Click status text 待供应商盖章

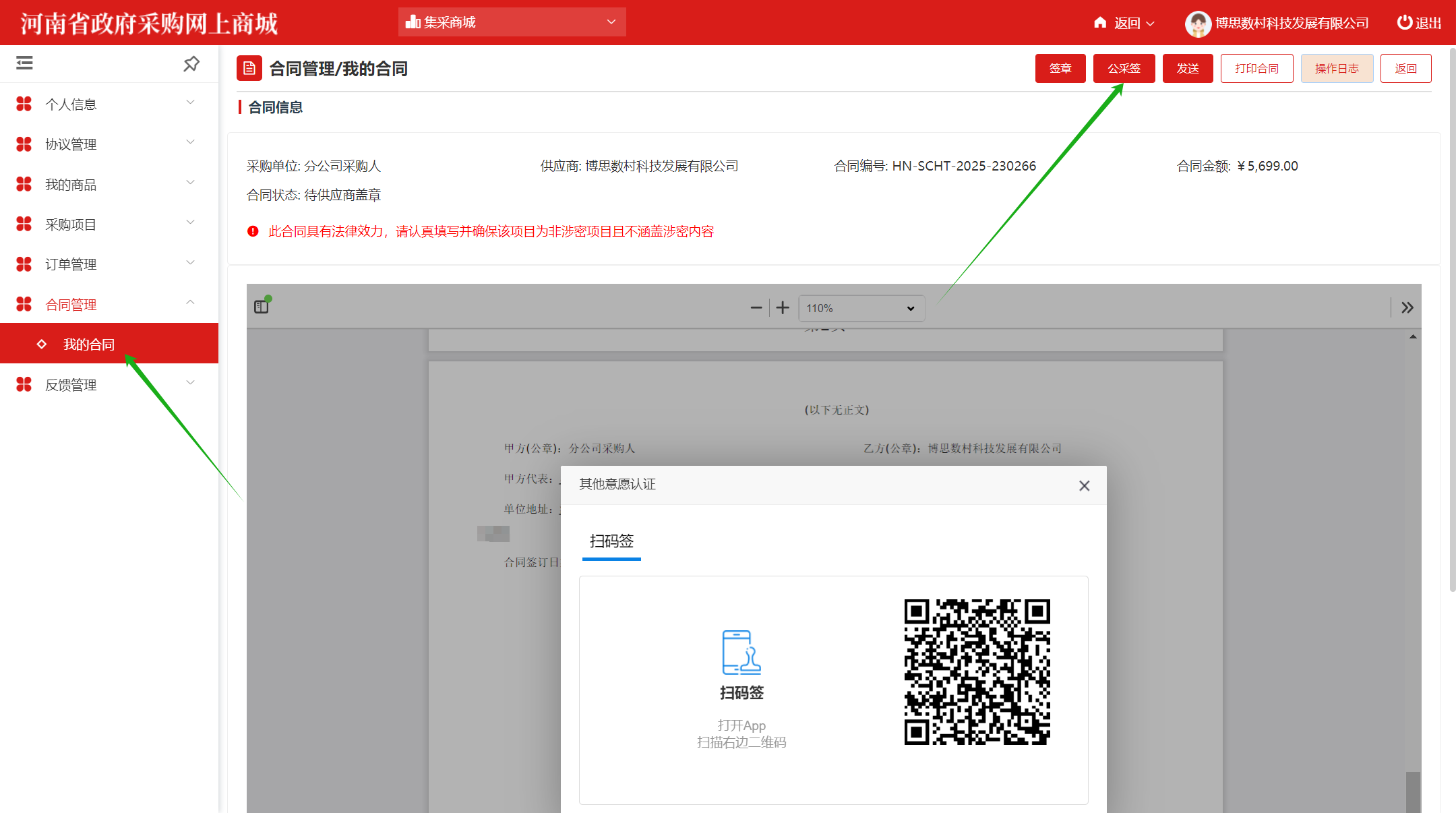pos(342,195)
